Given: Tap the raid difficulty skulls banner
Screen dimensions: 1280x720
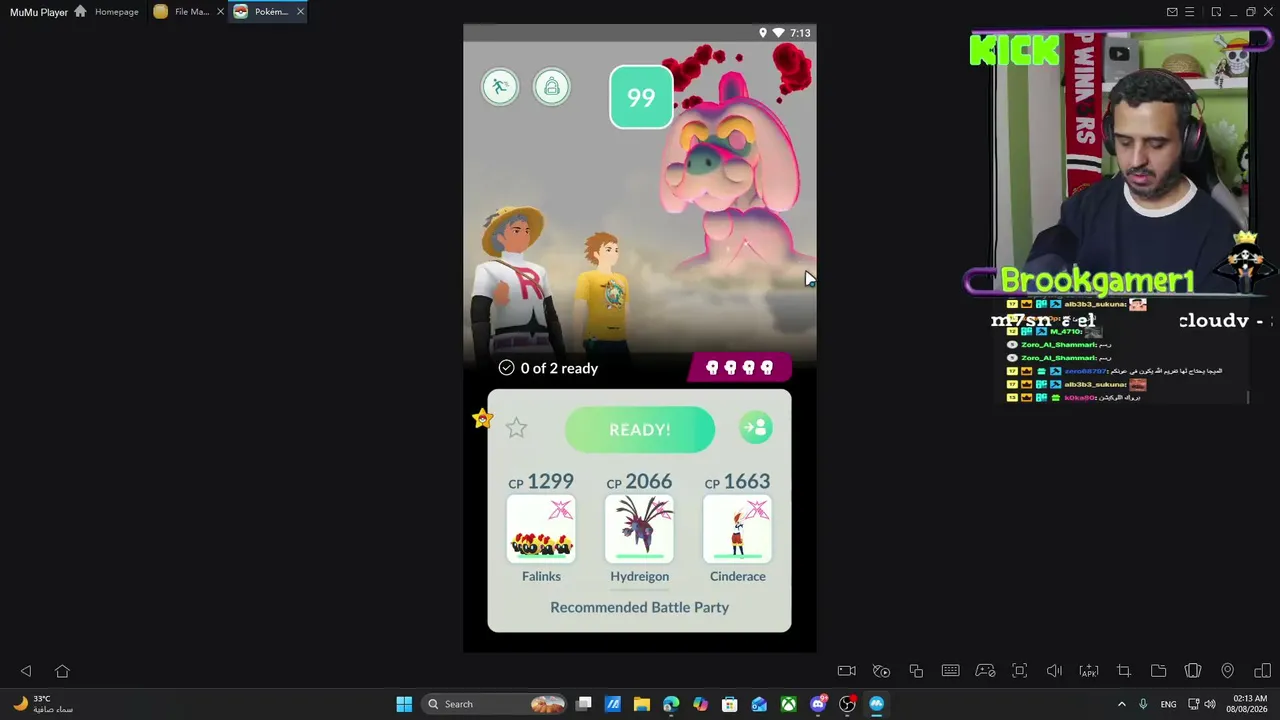Looking at the screenshot, I should point(740,368).
